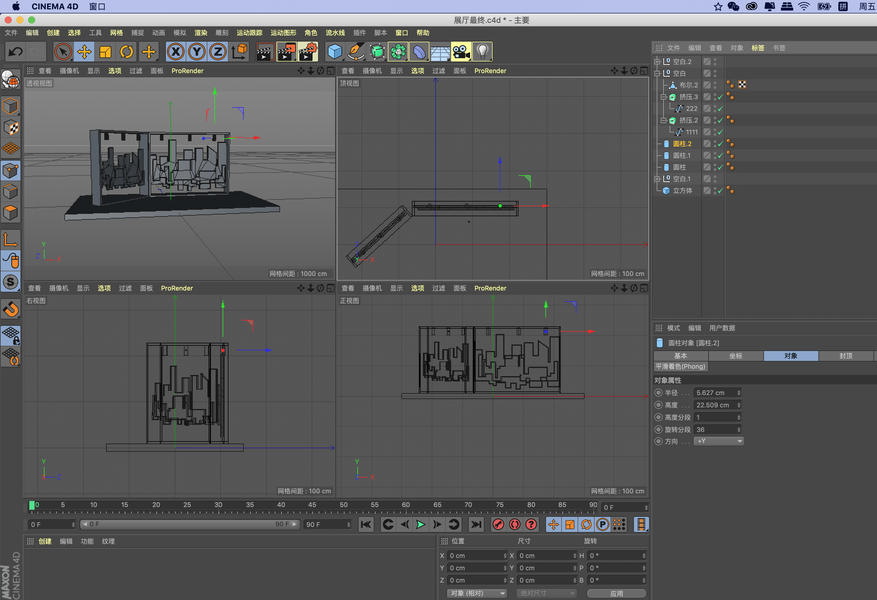The height and width of the screenshot is (600, 877).
Task: Toggle Z axis lock button
Action: tap(218, 52)
